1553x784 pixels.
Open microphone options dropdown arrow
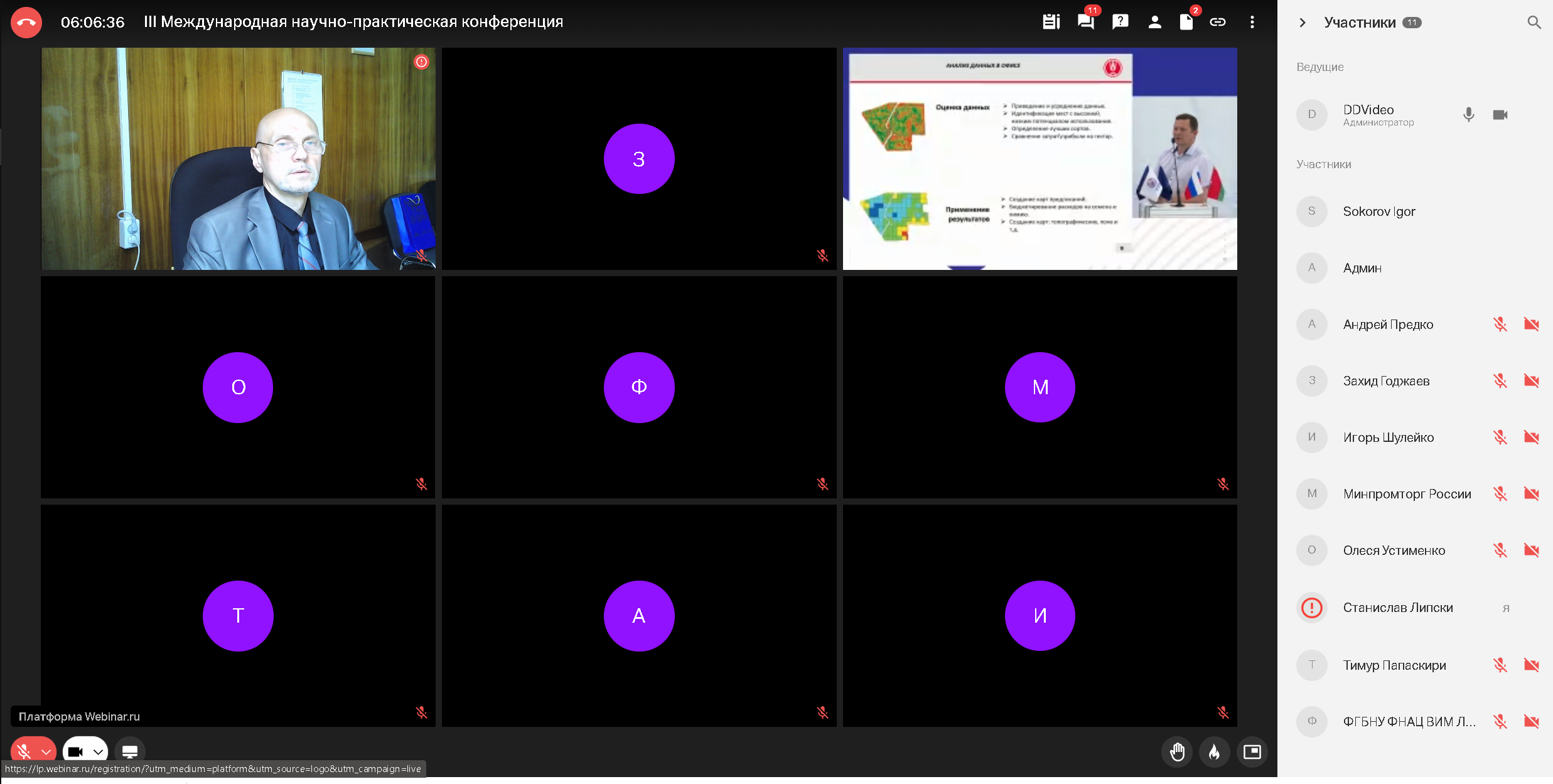46,751
